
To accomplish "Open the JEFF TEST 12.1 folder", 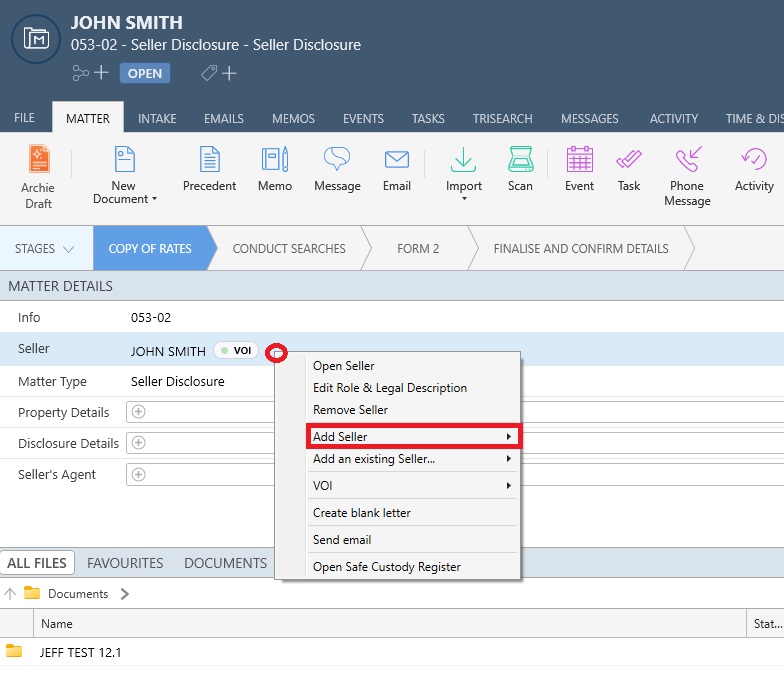I will (x=81, y=652).
